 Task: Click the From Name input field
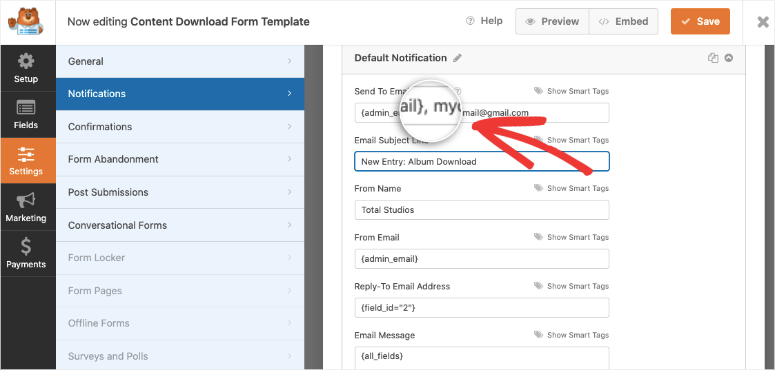(x=482, y=210)
